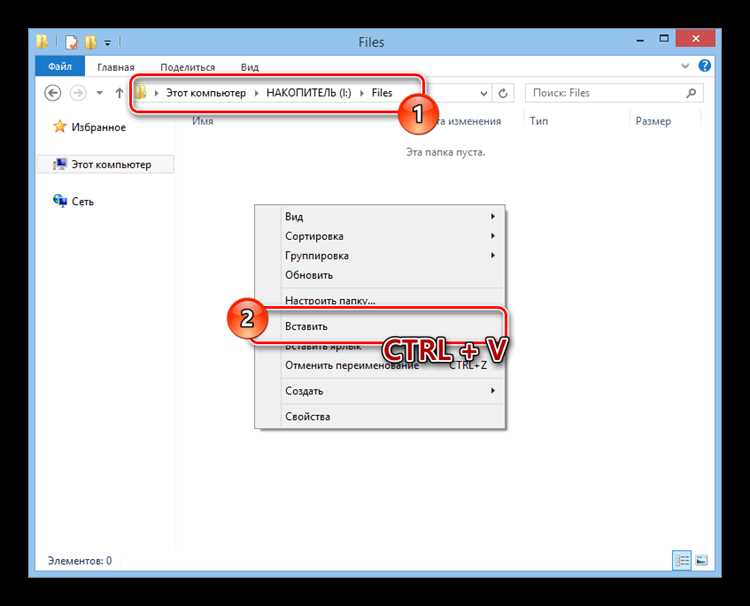Open the Главная ribbon tab

pos(116,67)
